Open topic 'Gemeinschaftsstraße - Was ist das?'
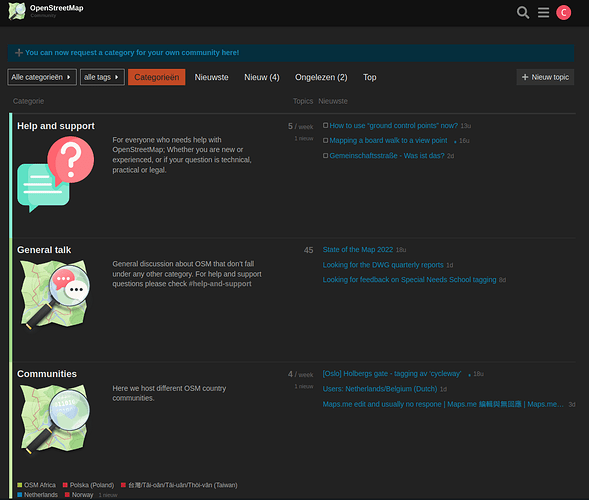This screenshot has height=500, width=589. point(387,156)
